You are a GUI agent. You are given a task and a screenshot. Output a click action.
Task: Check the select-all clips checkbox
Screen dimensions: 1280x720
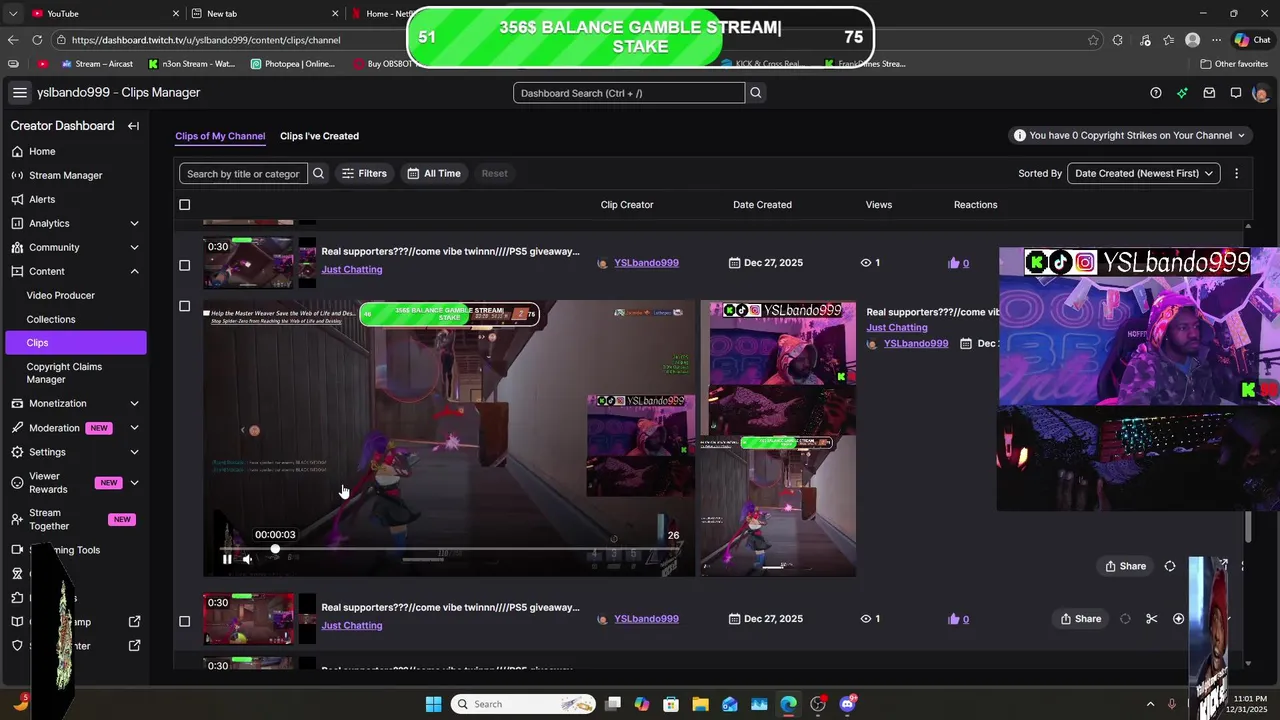point(184,205)
